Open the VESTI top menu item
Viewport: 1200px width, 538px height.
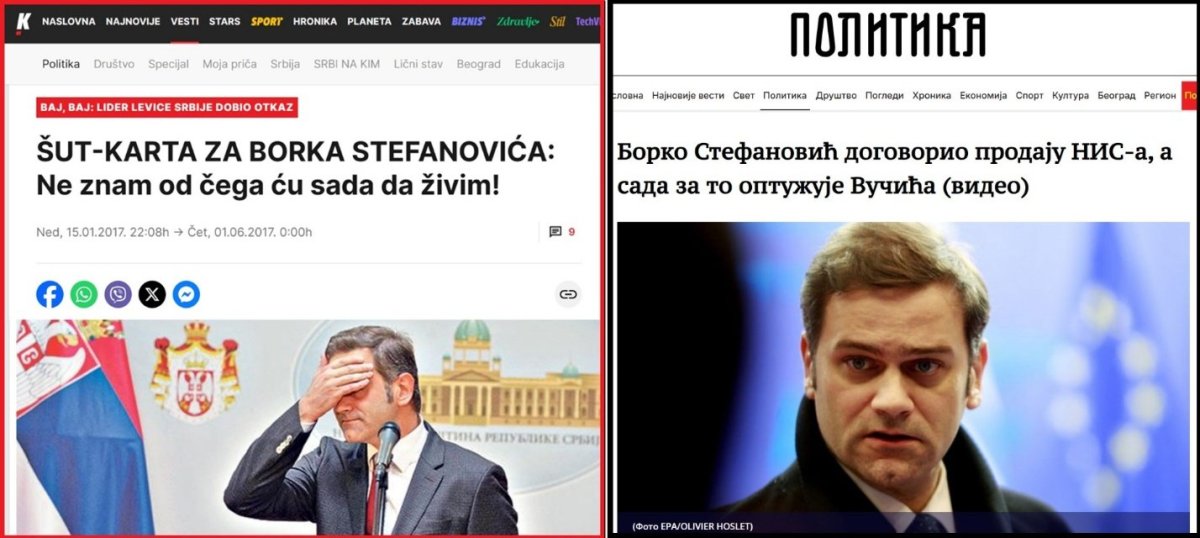point(185,21)
